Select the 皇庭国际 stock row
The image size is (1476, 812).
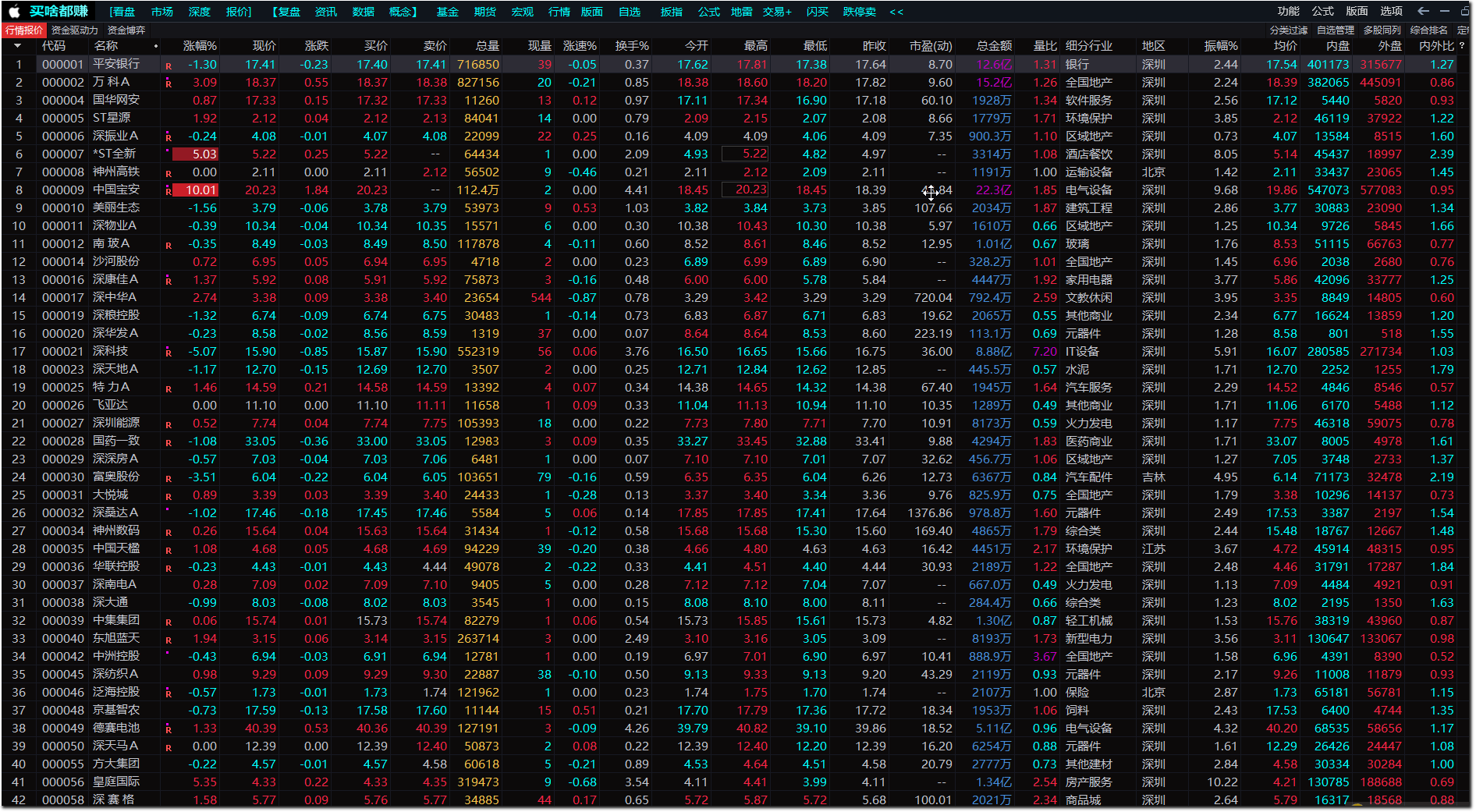click(736, 782)
